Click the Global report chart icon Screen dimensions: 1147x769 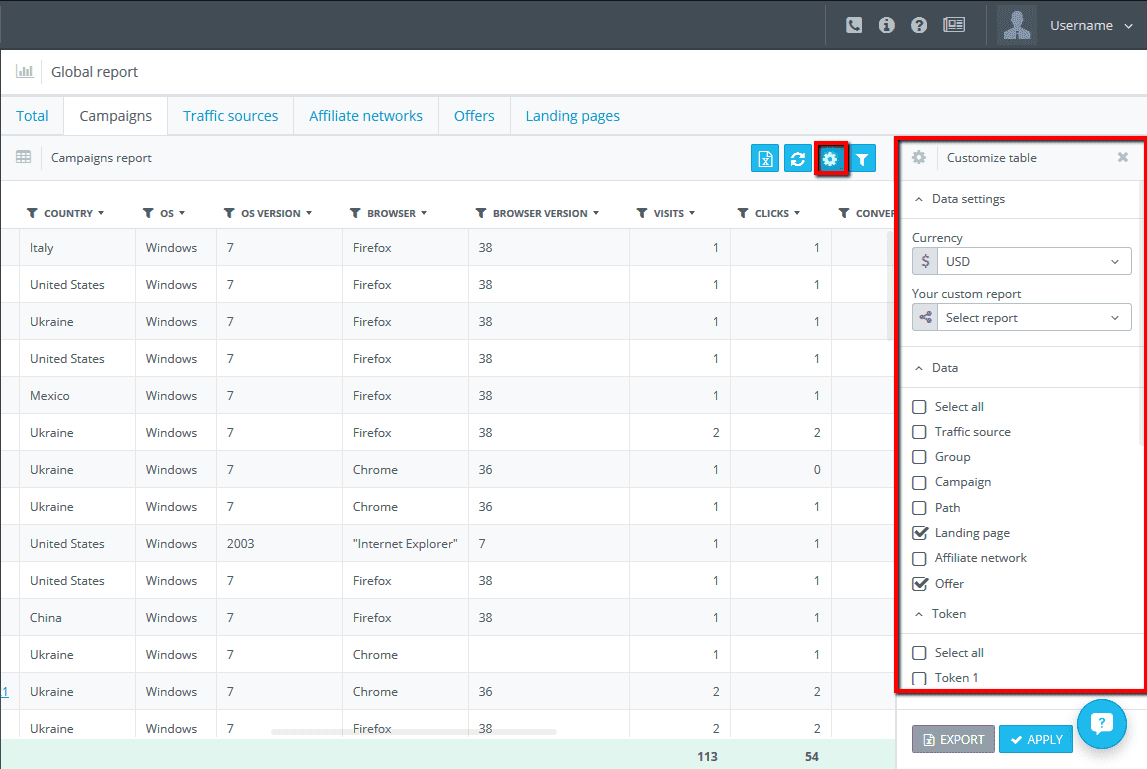click(x=25, y=72)
